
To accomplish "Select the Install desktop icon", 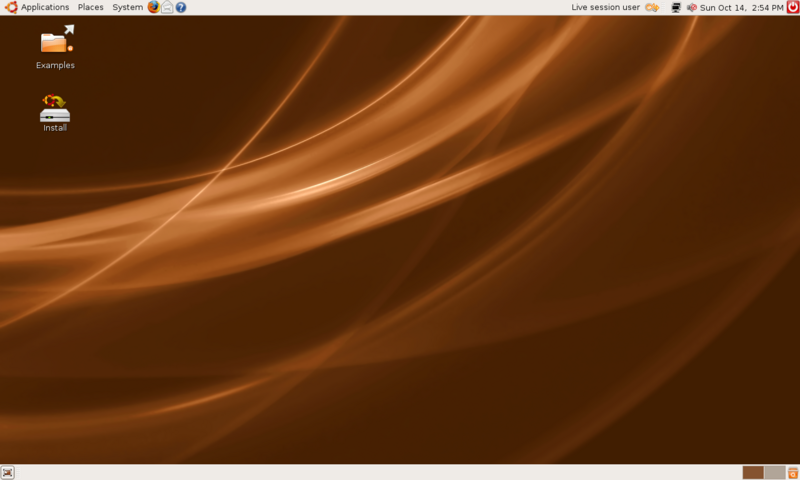I will (55, 113).
